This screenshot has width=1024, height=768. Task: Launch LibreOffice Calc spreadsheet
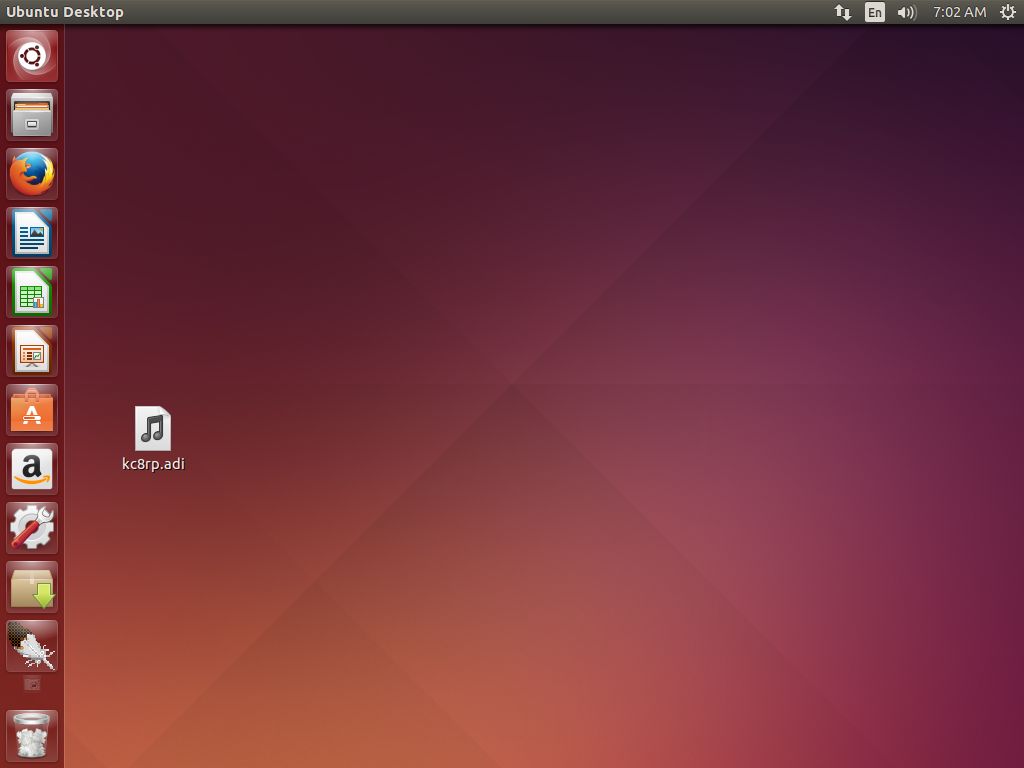click(32, 292)
